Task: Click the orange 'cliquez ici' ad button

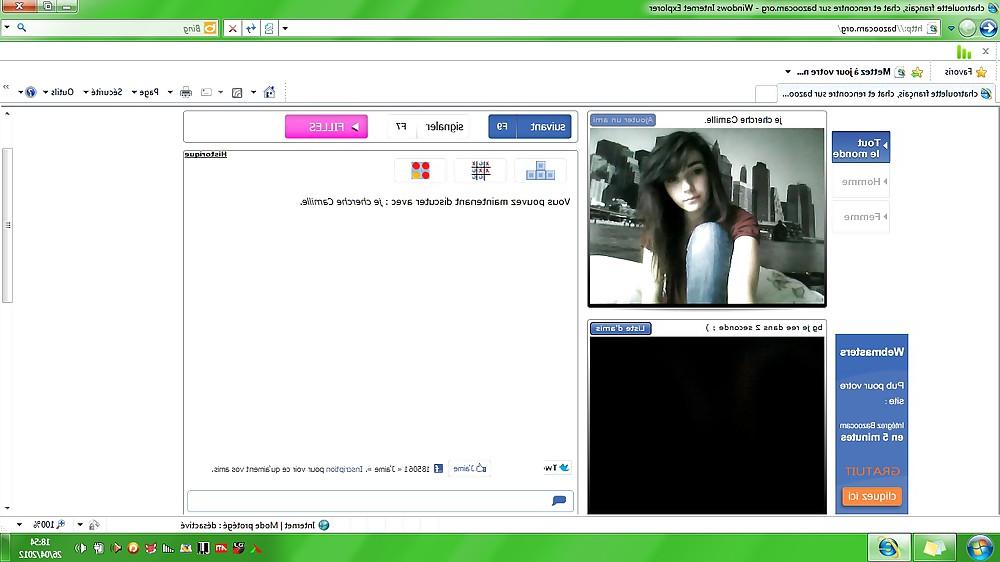Action: (x=872, y=496)
